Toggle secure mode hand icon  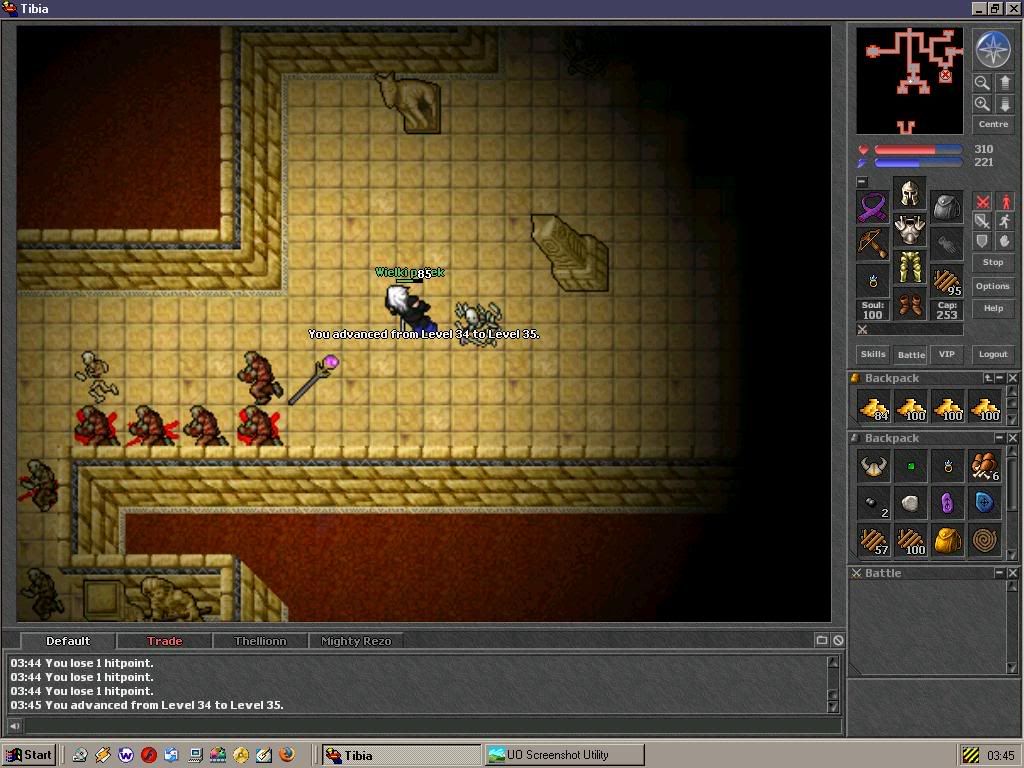[1005, 241]
